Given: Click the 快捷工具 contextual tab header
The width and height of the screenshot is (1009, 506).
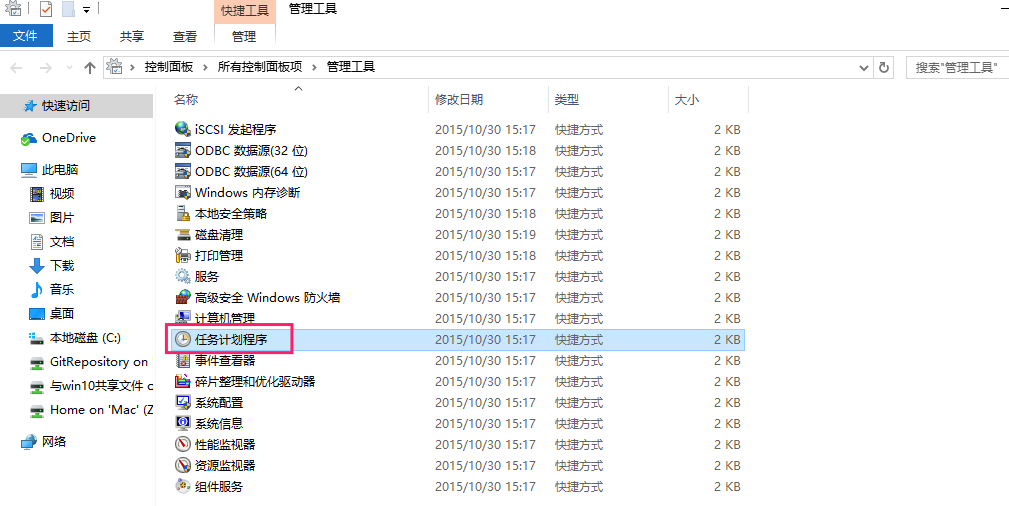Looking at the screenshot, I should (245, 11).
